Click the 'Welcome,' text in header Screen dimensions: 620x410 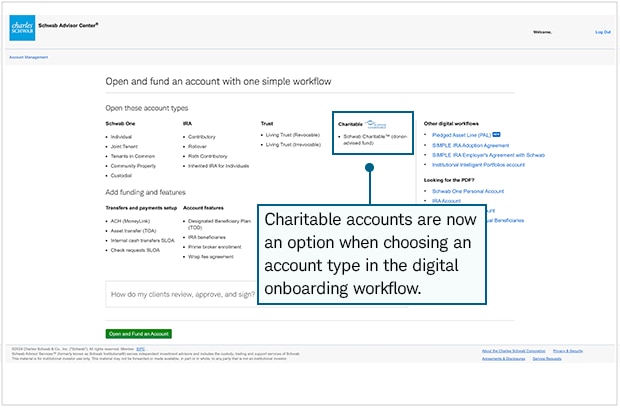click(542, 32)
